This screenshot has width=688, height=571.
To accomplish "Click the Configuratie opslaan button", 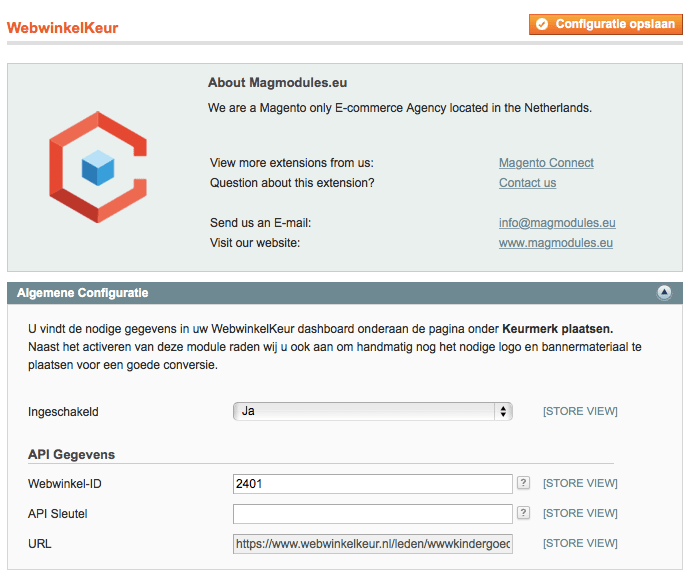I will tap(606, 24).
